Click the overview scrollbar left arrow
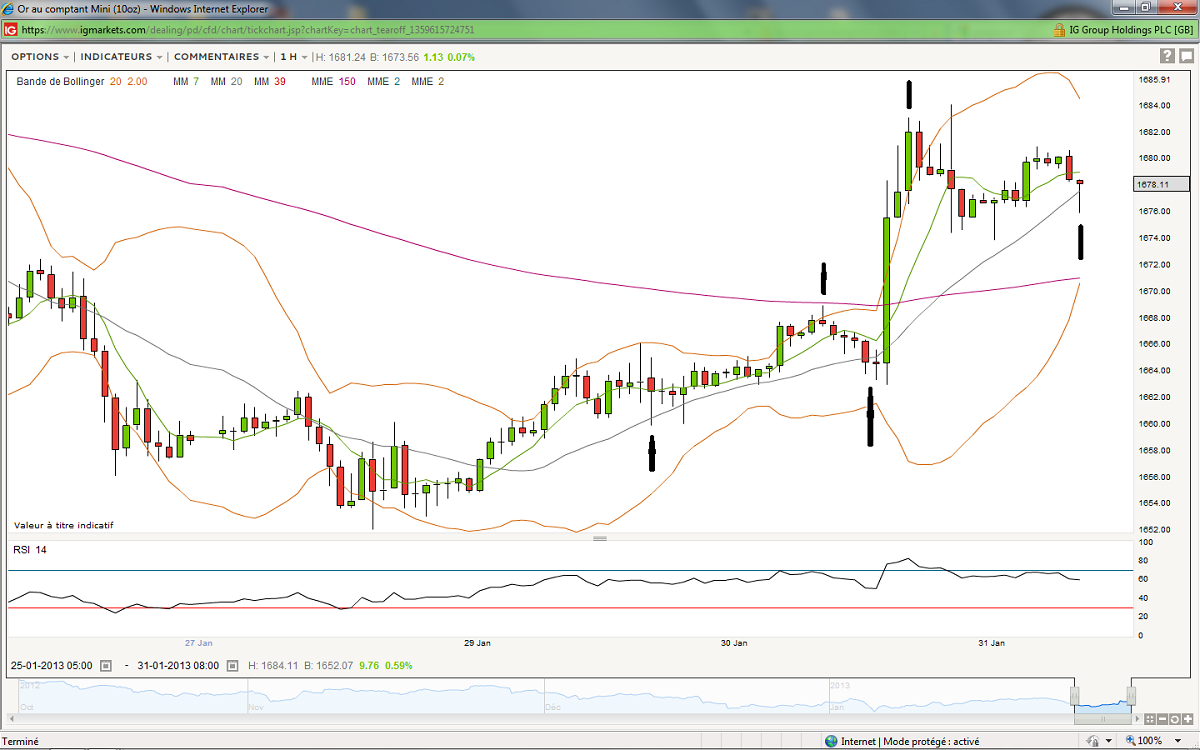 (11, 718)
